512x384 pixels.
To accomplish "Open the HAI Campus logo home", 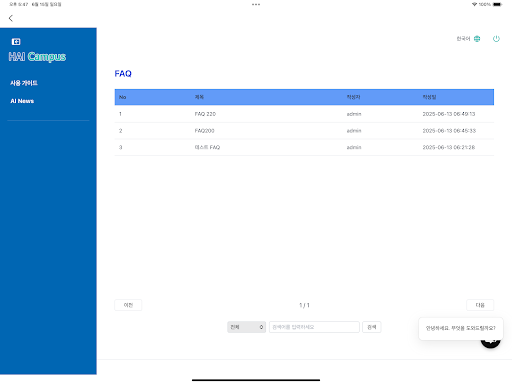I will [x=37, y=57].
